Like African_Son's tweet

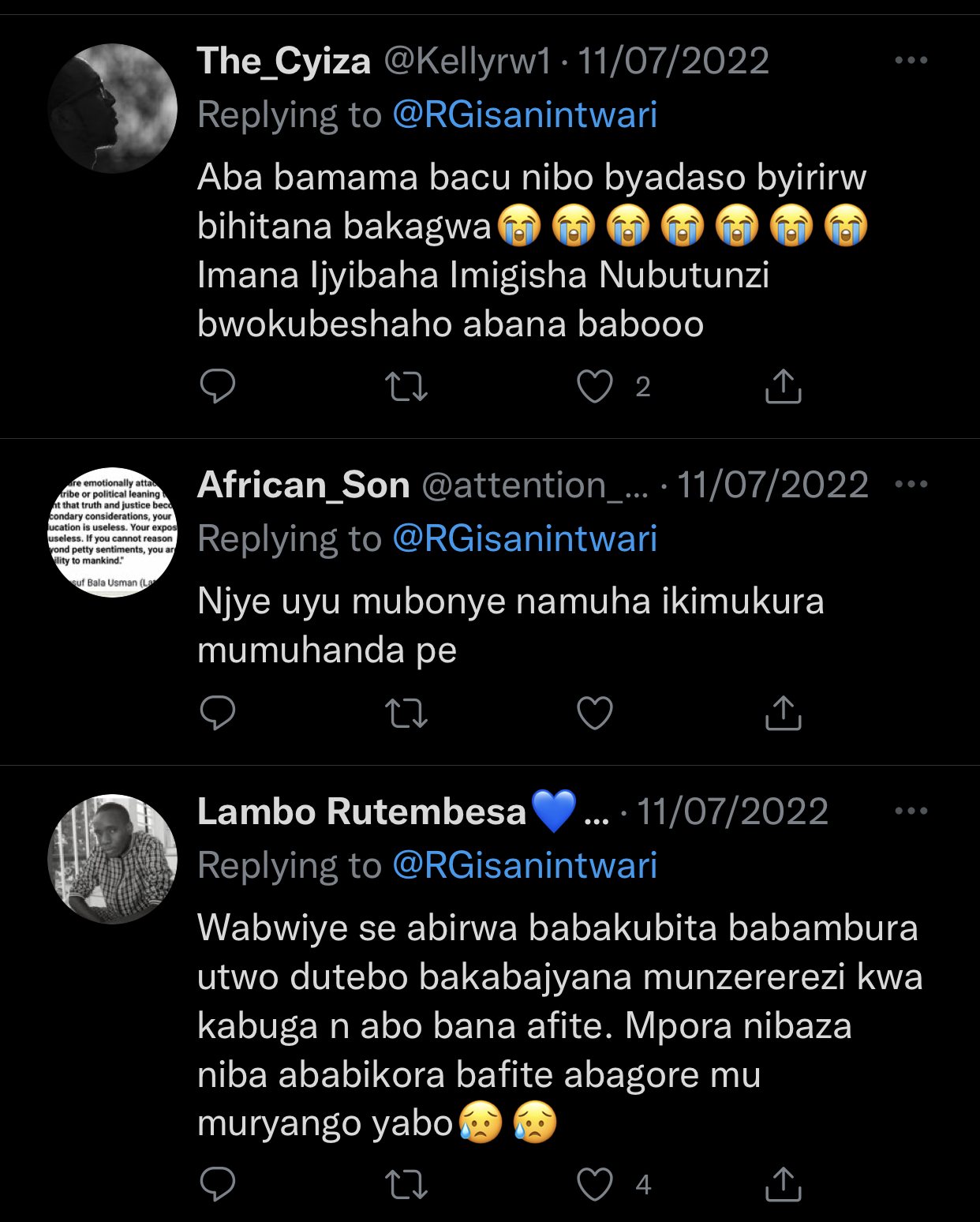595,714
